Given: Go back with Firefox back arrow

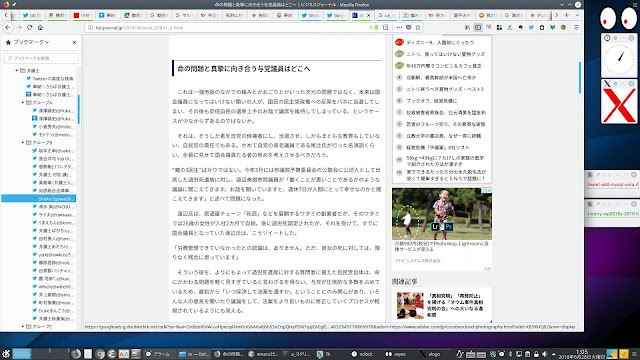Looking at the screenshot, I should [x=8, y=27].
